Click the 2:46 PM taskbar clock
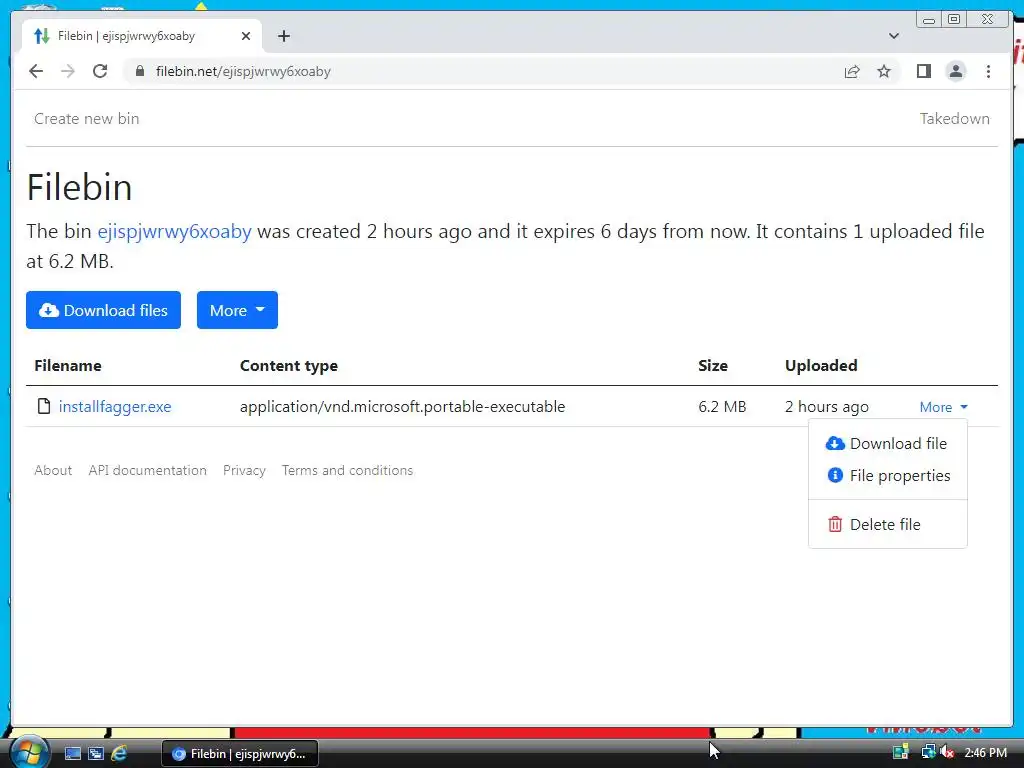 (x=985, y=753)
